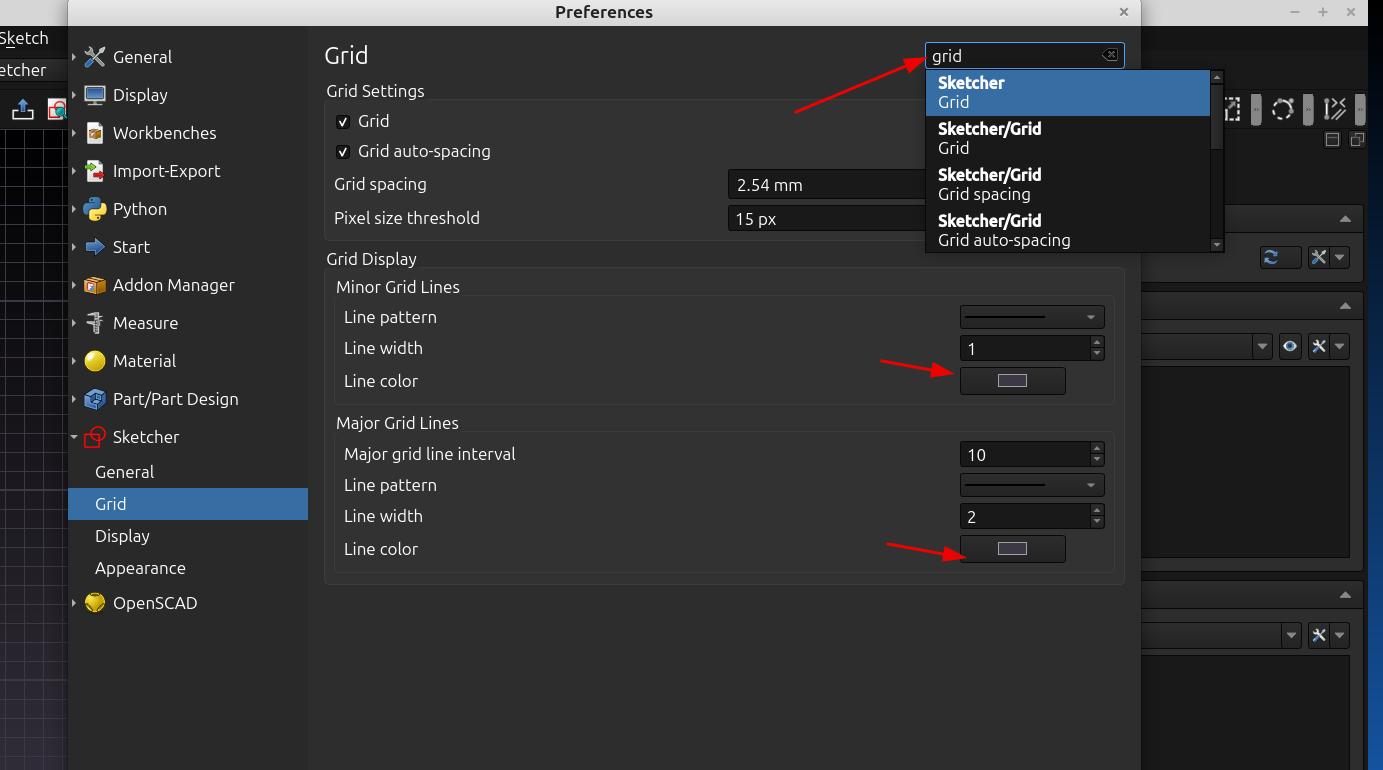Open Major Grid Lines line pattern dropdown
Viewport: 1383px width, 770px height.
[1032, 485]
